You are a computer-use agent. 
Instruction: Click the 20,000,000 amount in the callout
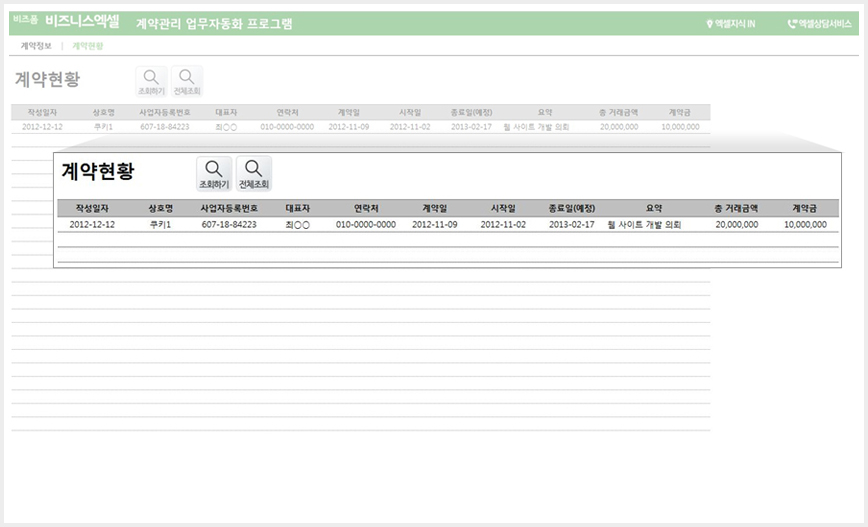[x=737, y=224]
